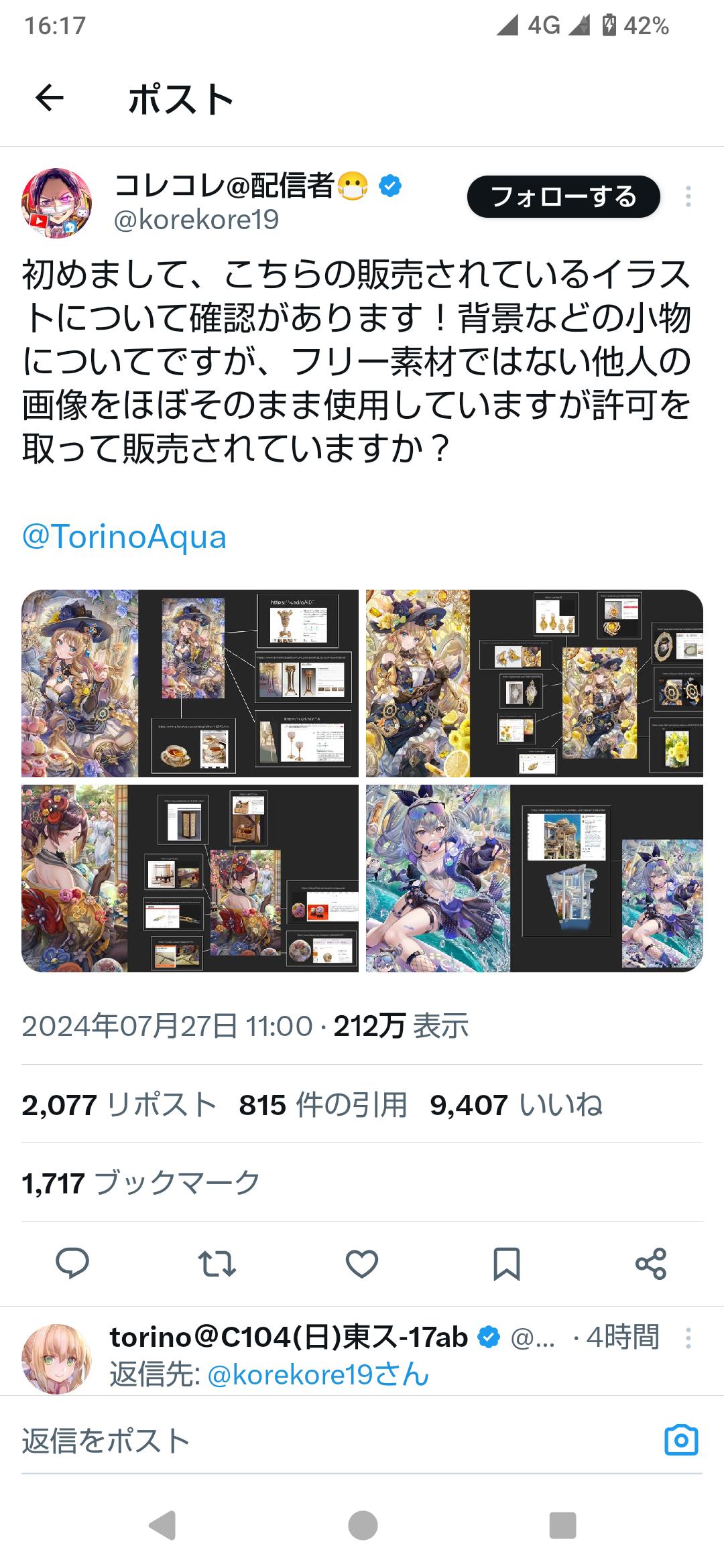Like the post with the heart icon
Screen dimensions: 724x1568
tap(362, 1264)
